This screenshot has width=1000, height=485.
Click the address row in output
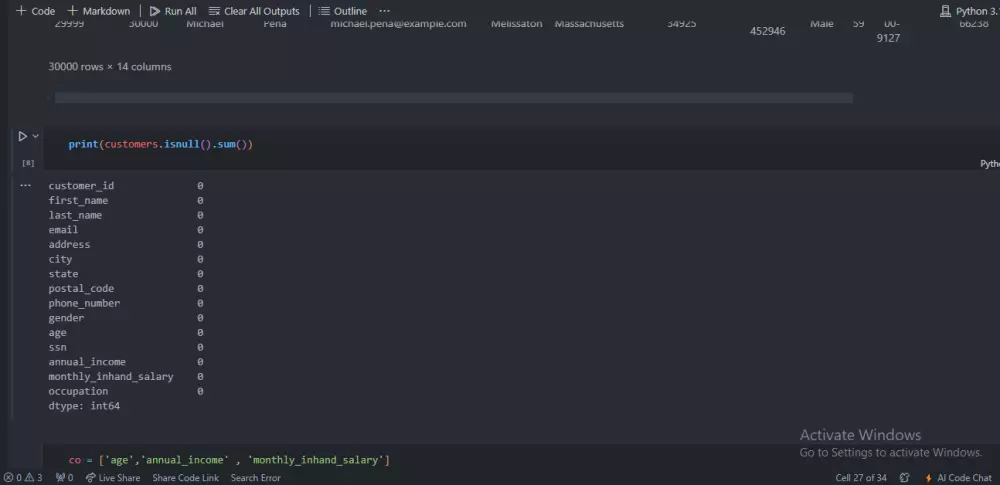126,244
